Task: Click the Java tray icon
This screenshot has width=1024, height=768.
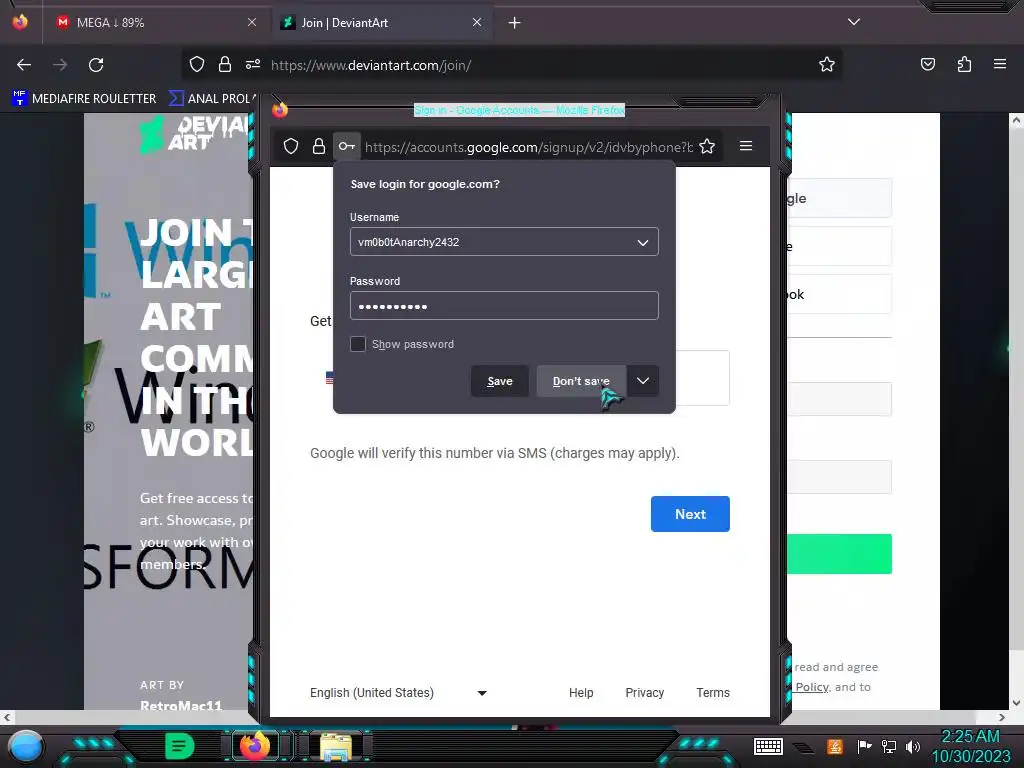Action: [835, 746]
